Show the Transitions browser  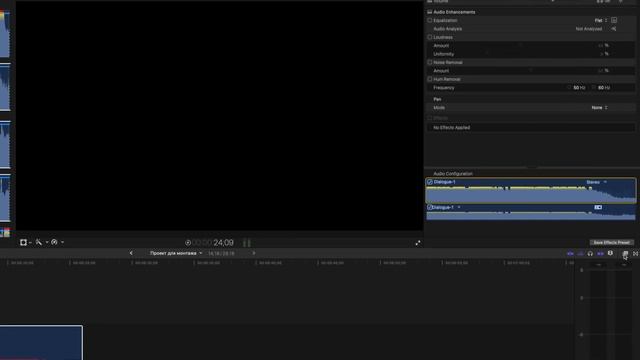coord(636,253)
